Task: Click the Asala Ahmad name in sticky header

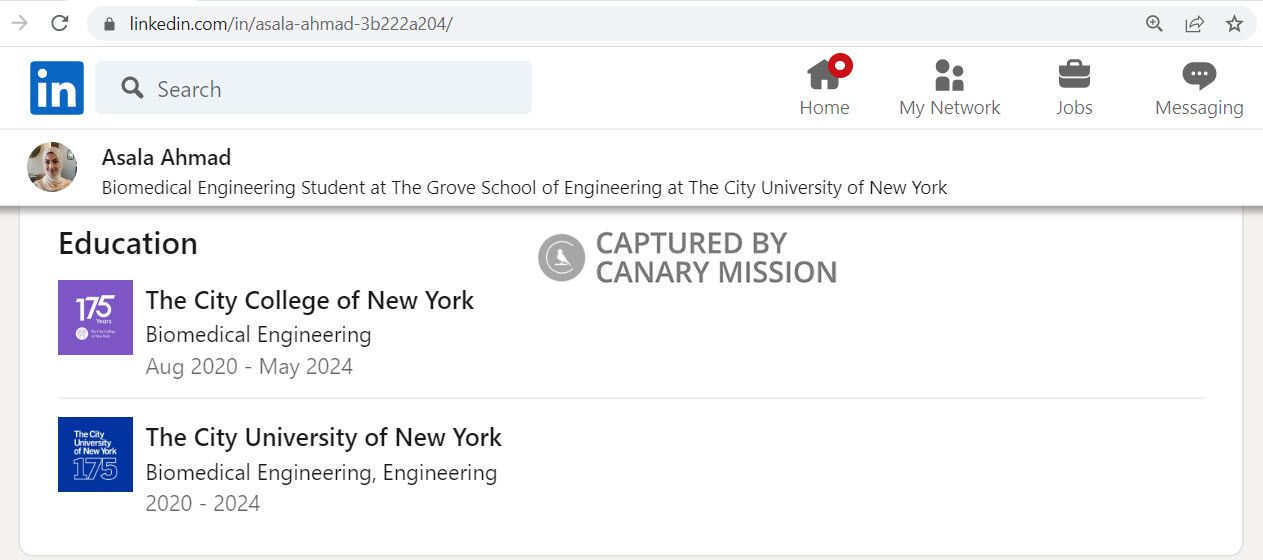Action: (x=166, y=157)
